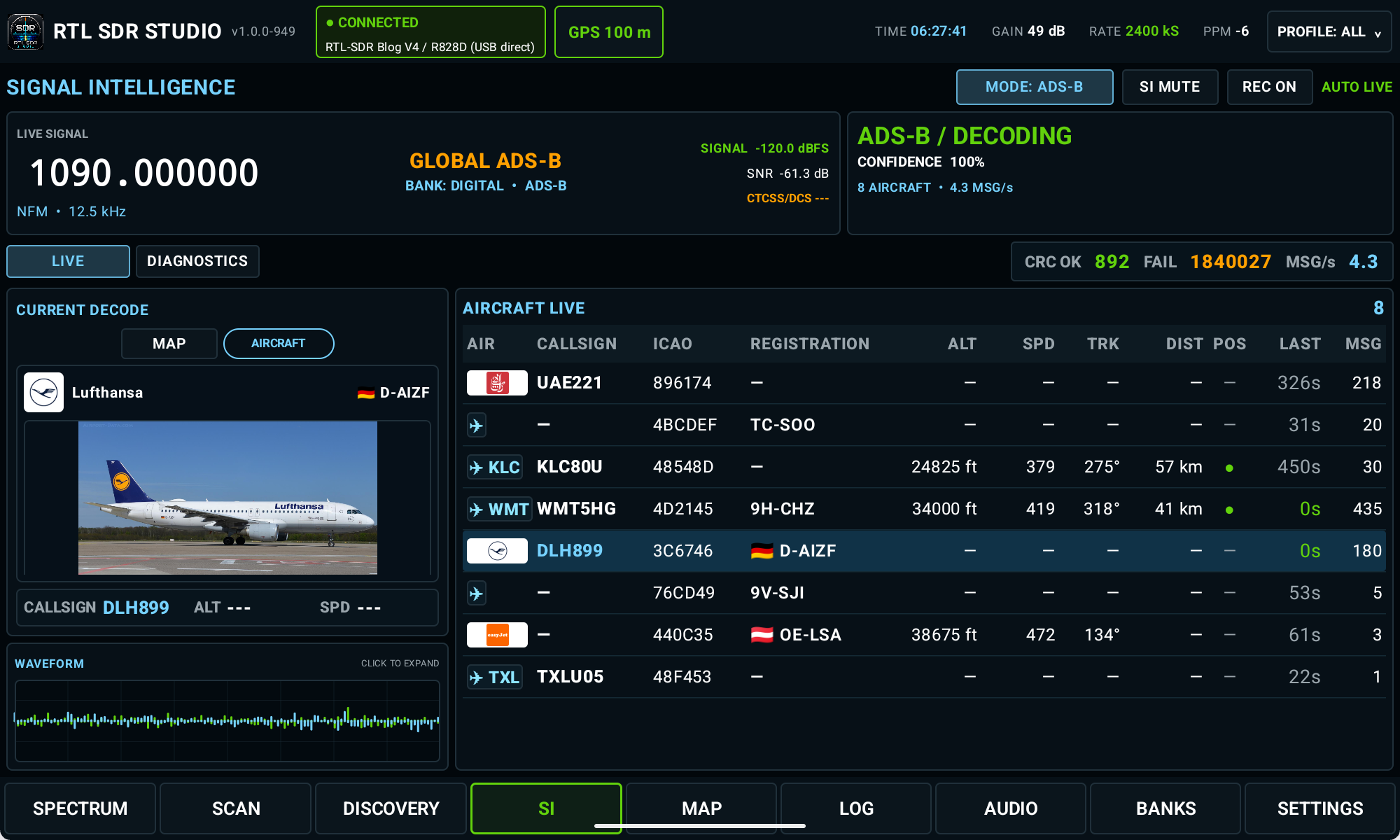
Task: Toggle AUTO LIVE mode
Action: (1357, 87)
